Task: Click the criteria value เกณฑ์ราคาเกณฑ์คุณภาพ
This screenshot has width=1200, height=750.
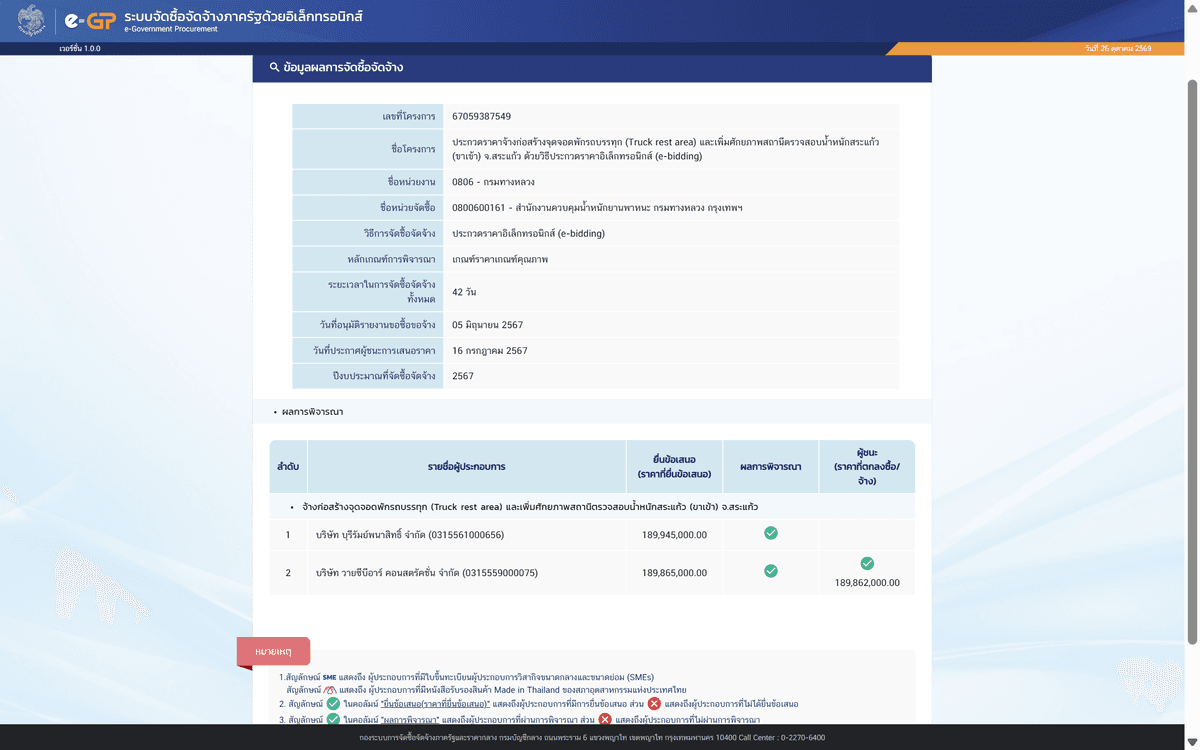Action: pyautogui.click(x=500, y=259)
